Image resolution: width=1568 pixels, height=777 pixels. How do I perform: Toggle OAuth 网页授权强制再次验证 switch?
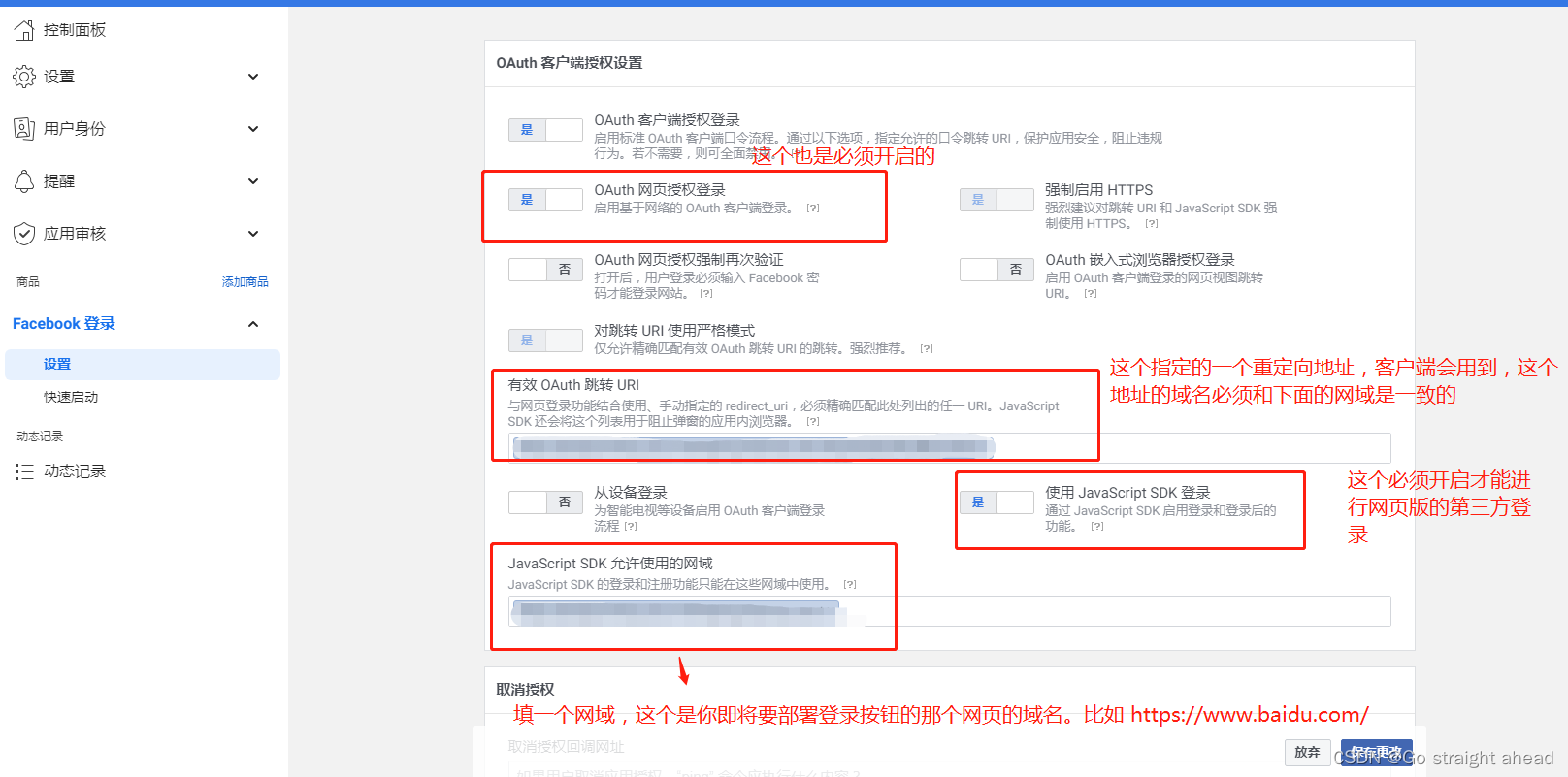545,270
